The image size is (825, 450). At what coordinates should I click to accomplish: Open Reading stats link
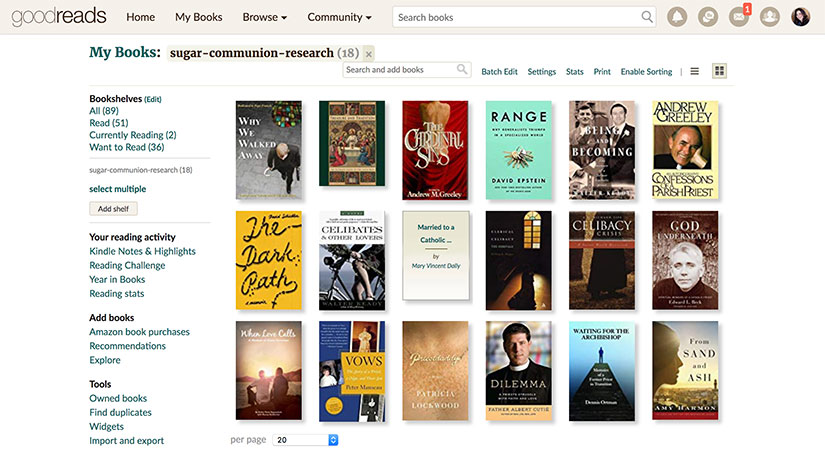click(x=116, y=294)
